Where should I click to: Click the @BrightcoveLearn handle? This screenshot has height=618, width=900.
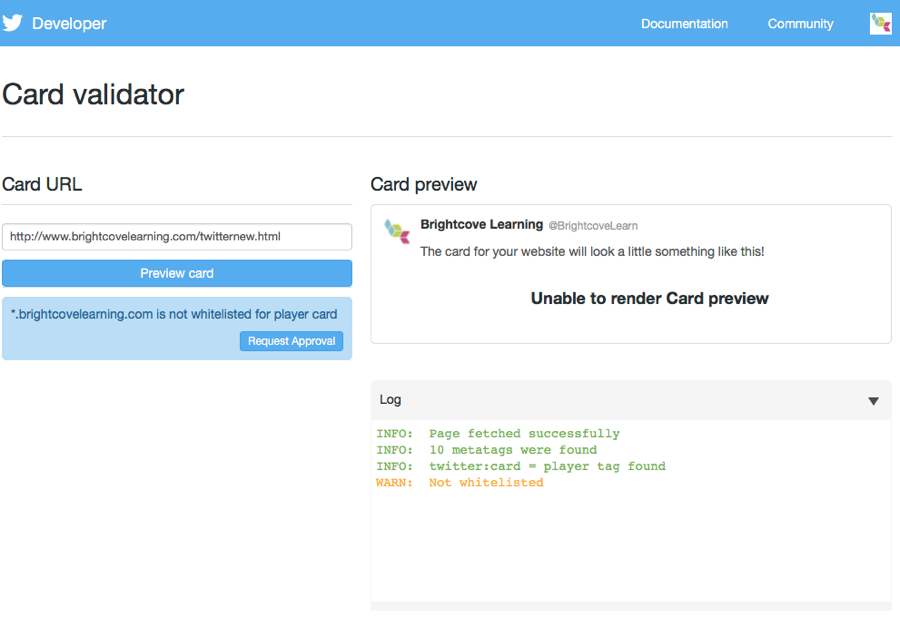[x=593, y=226]
